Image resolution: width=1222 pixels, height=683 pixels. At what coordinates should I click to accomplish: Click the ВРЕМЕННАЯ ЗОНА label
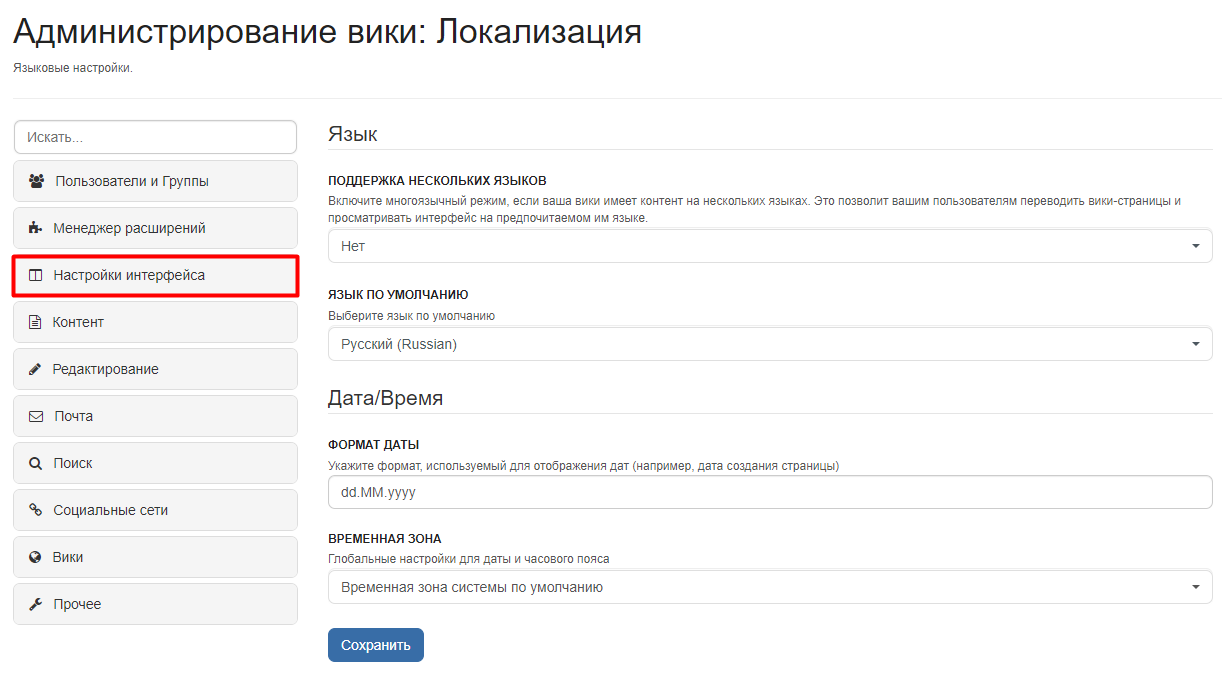point(385,539)
